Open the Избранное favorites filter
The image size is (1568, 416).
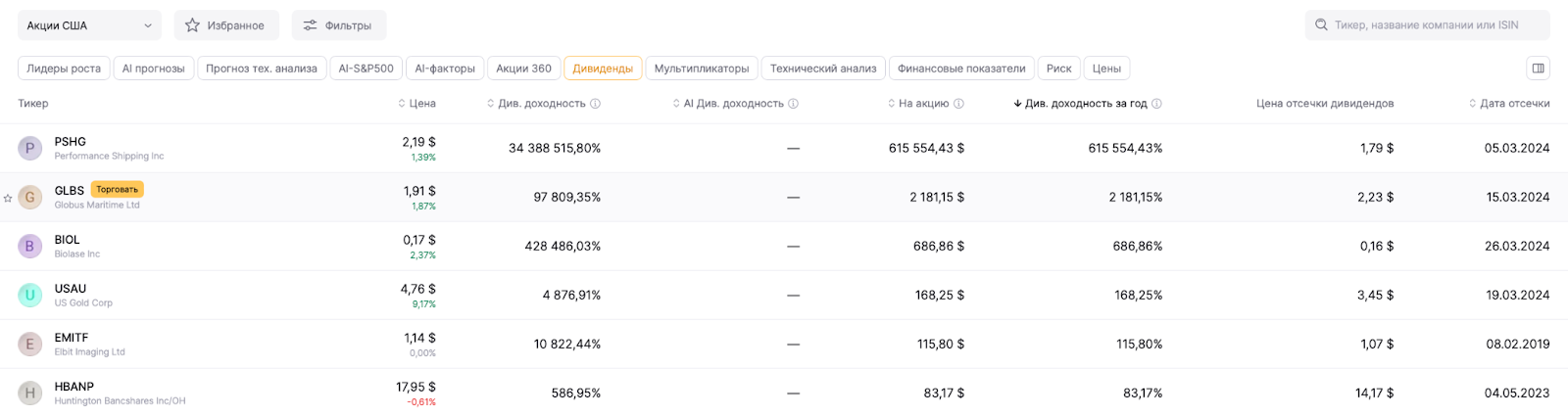pyautogui.click(x=225, y=25)
